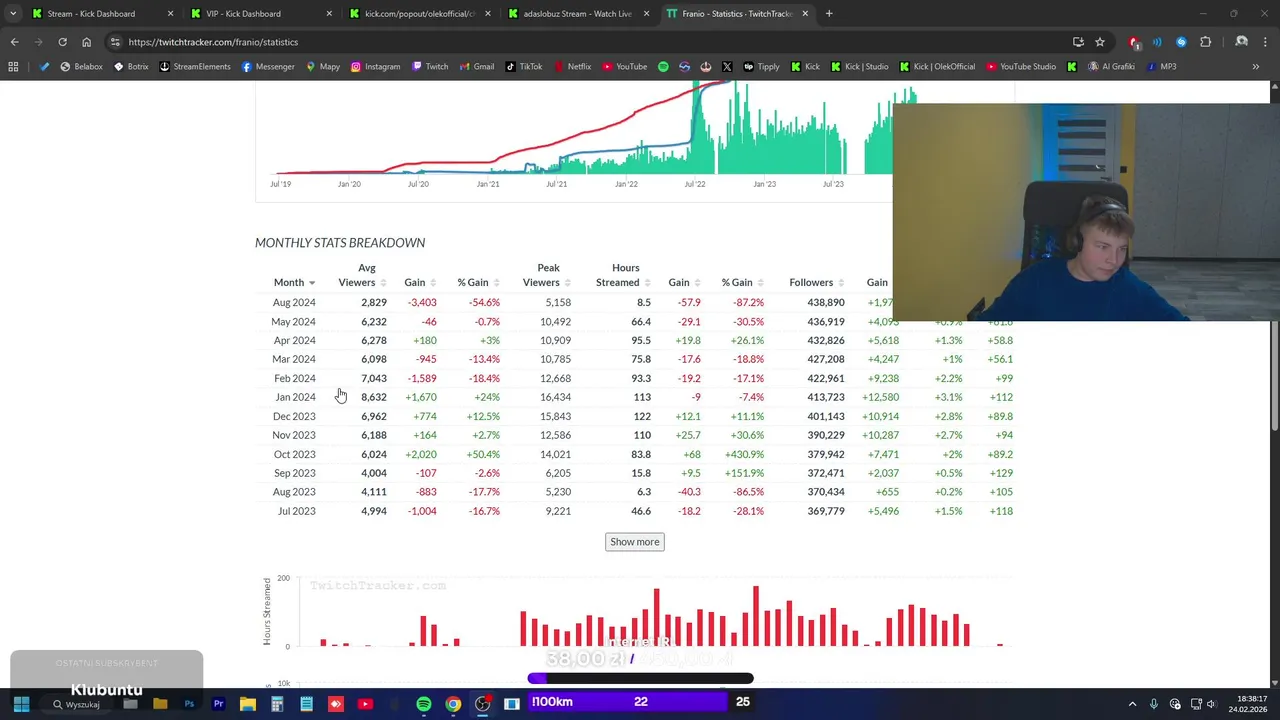Open the AI Grafiki bookmark
The height and width of the screenshot is (720, 1280).
[x=1112, y=67]
